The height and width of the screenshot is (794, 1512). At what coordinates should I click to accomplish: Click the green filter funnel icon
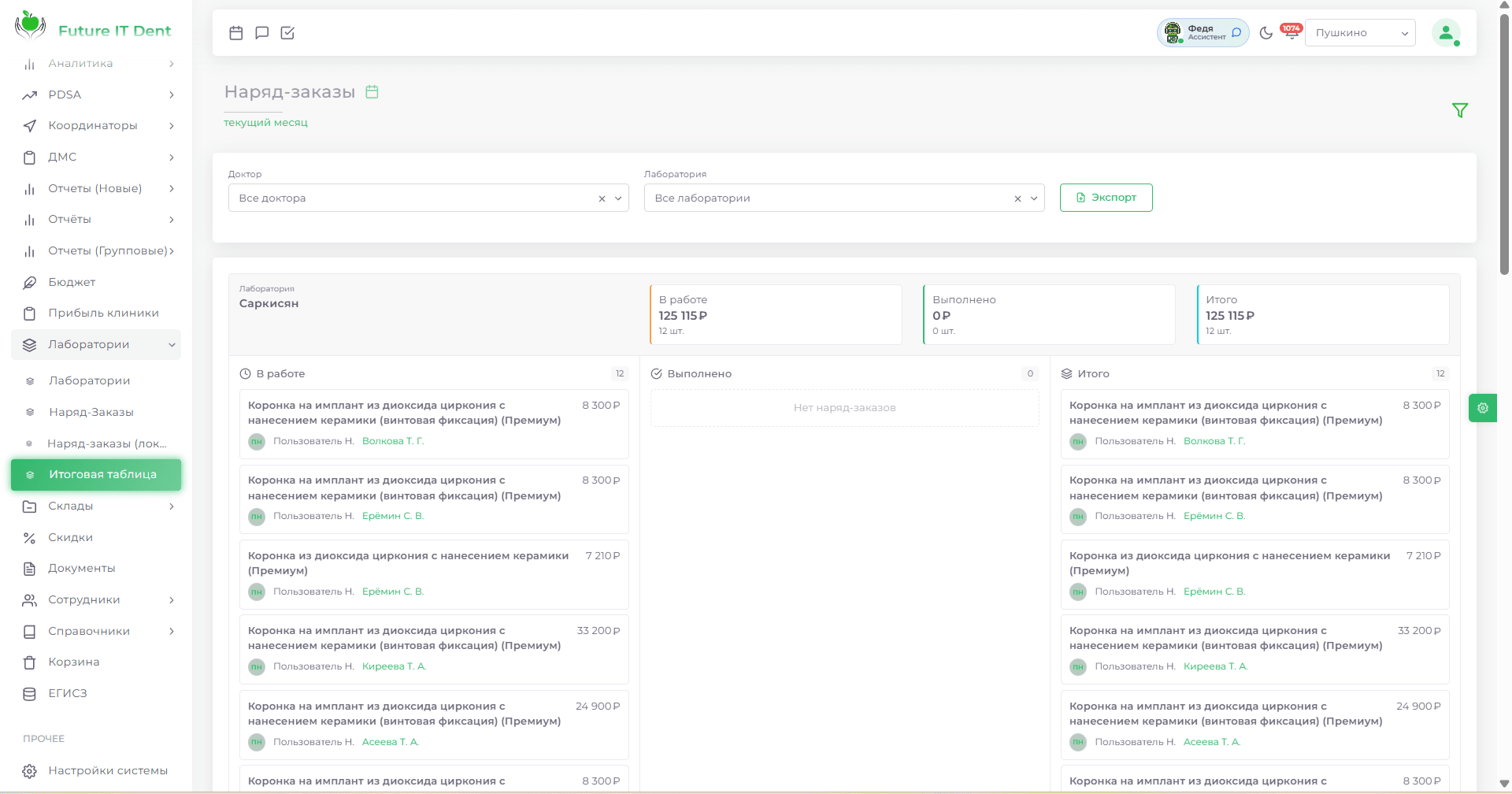click(1460, 110)
